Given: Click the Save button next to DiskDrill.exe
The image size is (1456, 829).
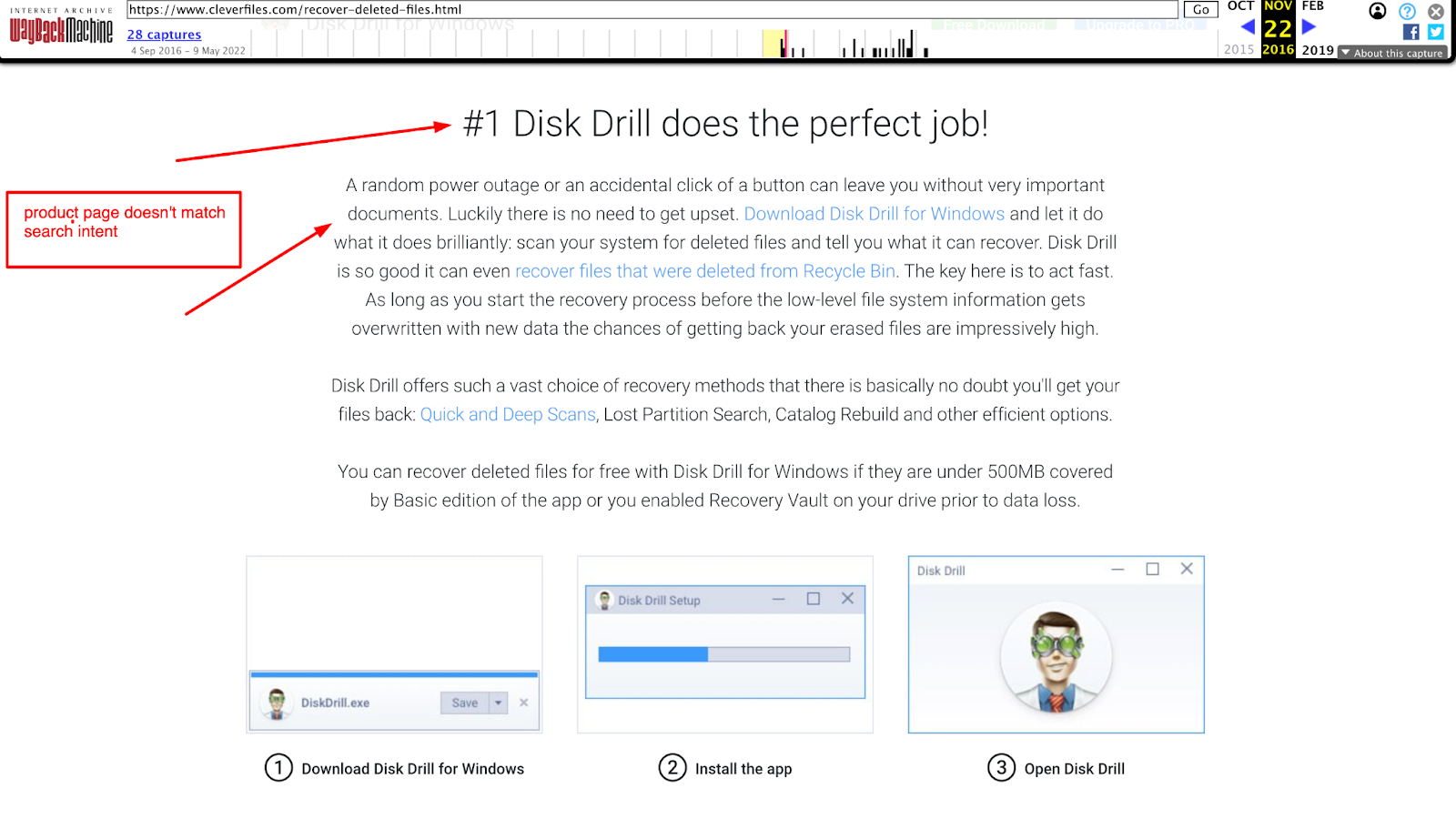Looking at the screenshot, I should 464,703.
